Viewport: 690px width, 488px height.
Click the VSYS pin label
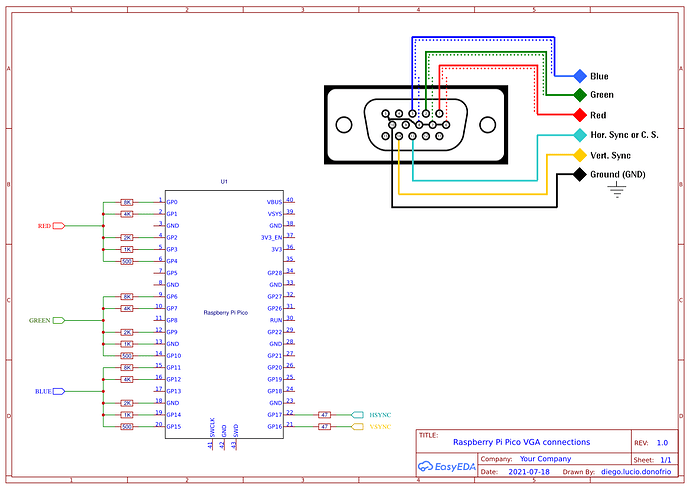coord(275,214)
